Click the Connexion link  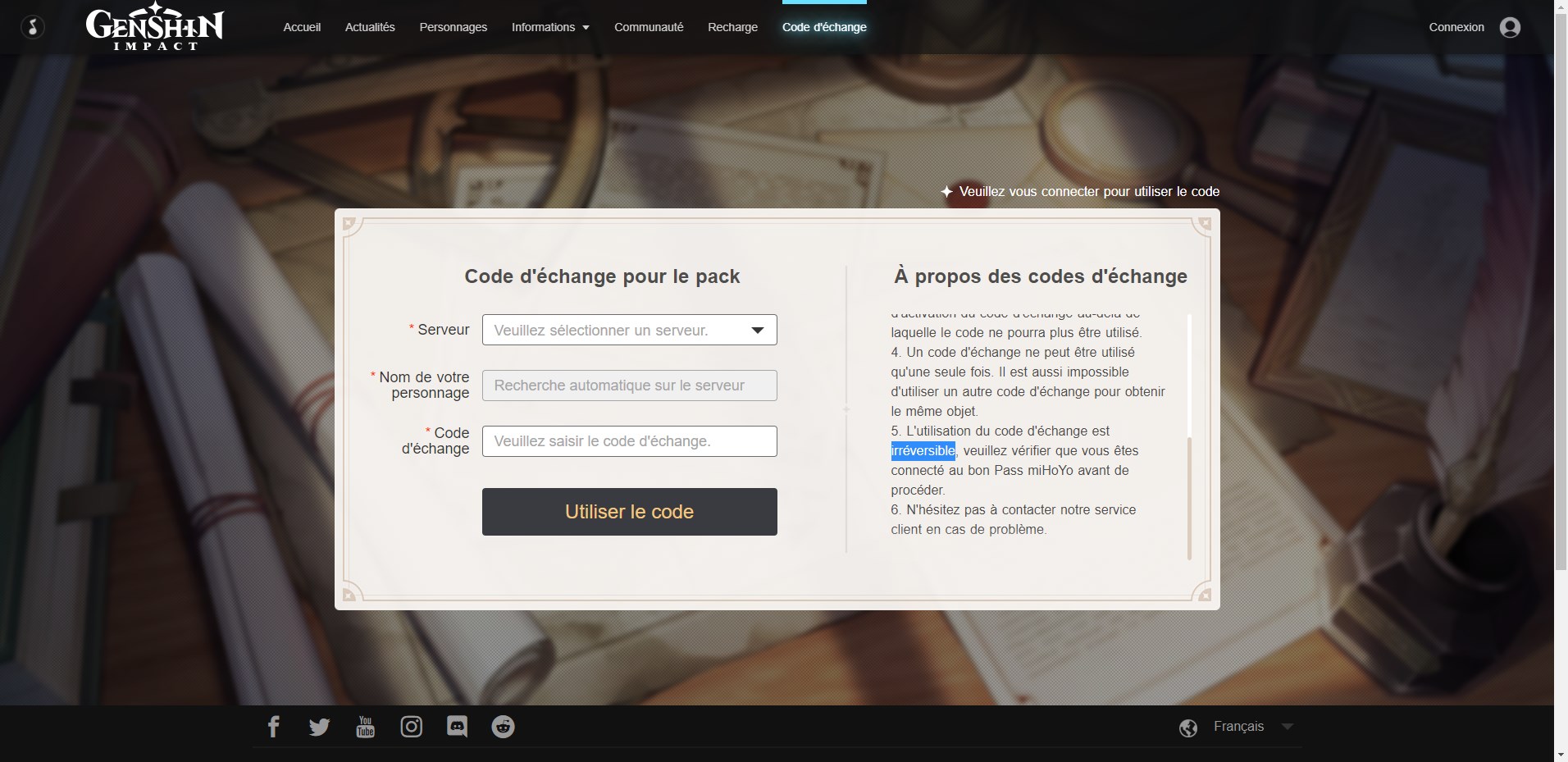click(x=1456, y=27)
